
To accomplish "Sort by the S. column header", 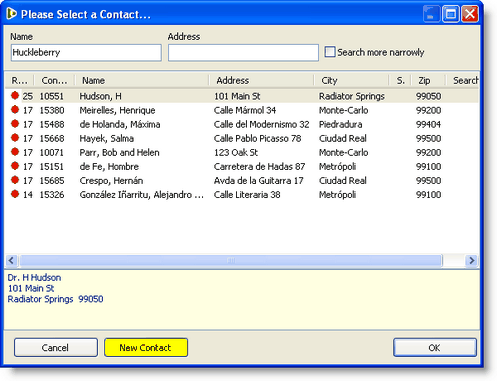I will pyautogui.click(x=400, y=80).
